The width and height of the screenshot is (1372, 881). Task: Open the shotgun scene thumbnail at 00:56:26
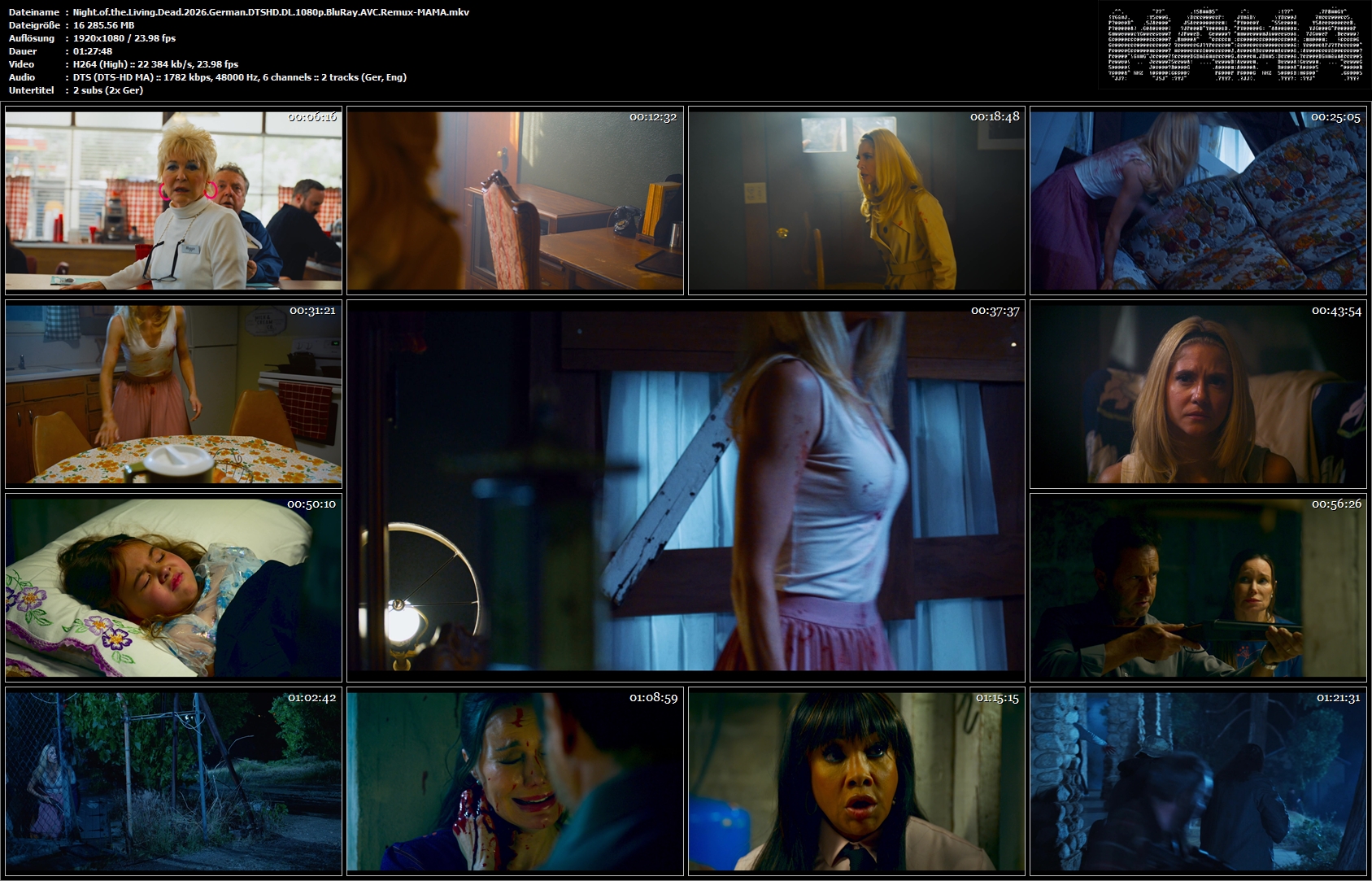pos(1198,587)
